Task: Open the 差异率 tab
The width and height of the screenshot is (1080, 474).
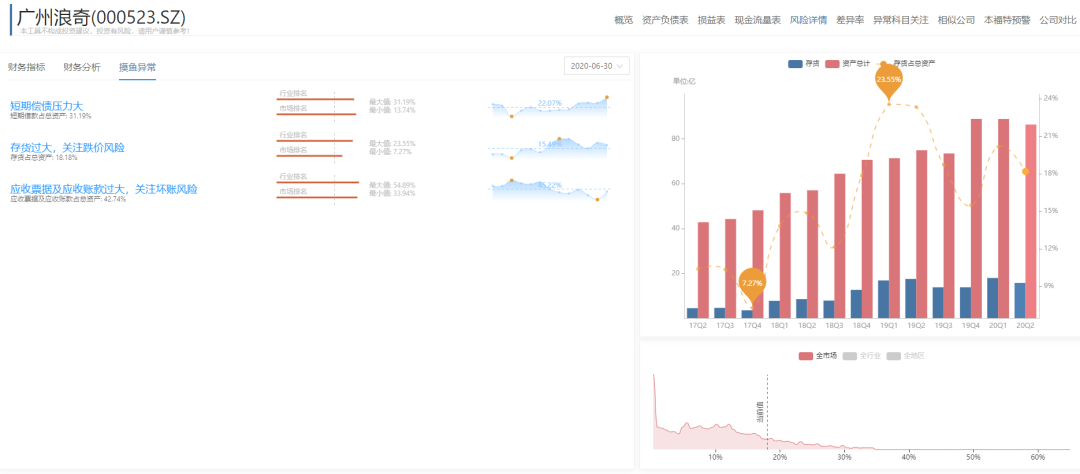Action: [850, 20]
